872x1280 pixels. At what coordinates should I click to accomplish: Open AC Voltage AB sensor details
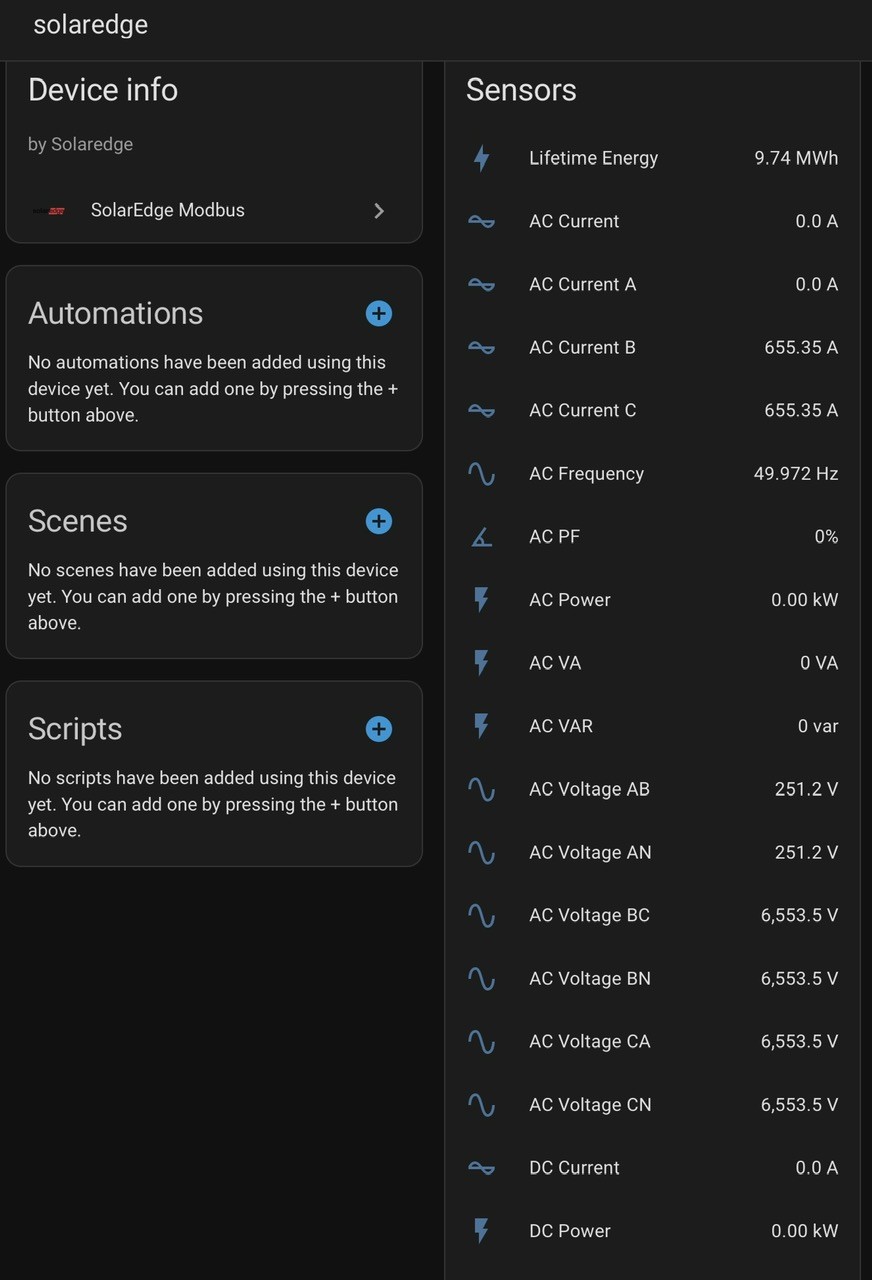click(653, 789)
